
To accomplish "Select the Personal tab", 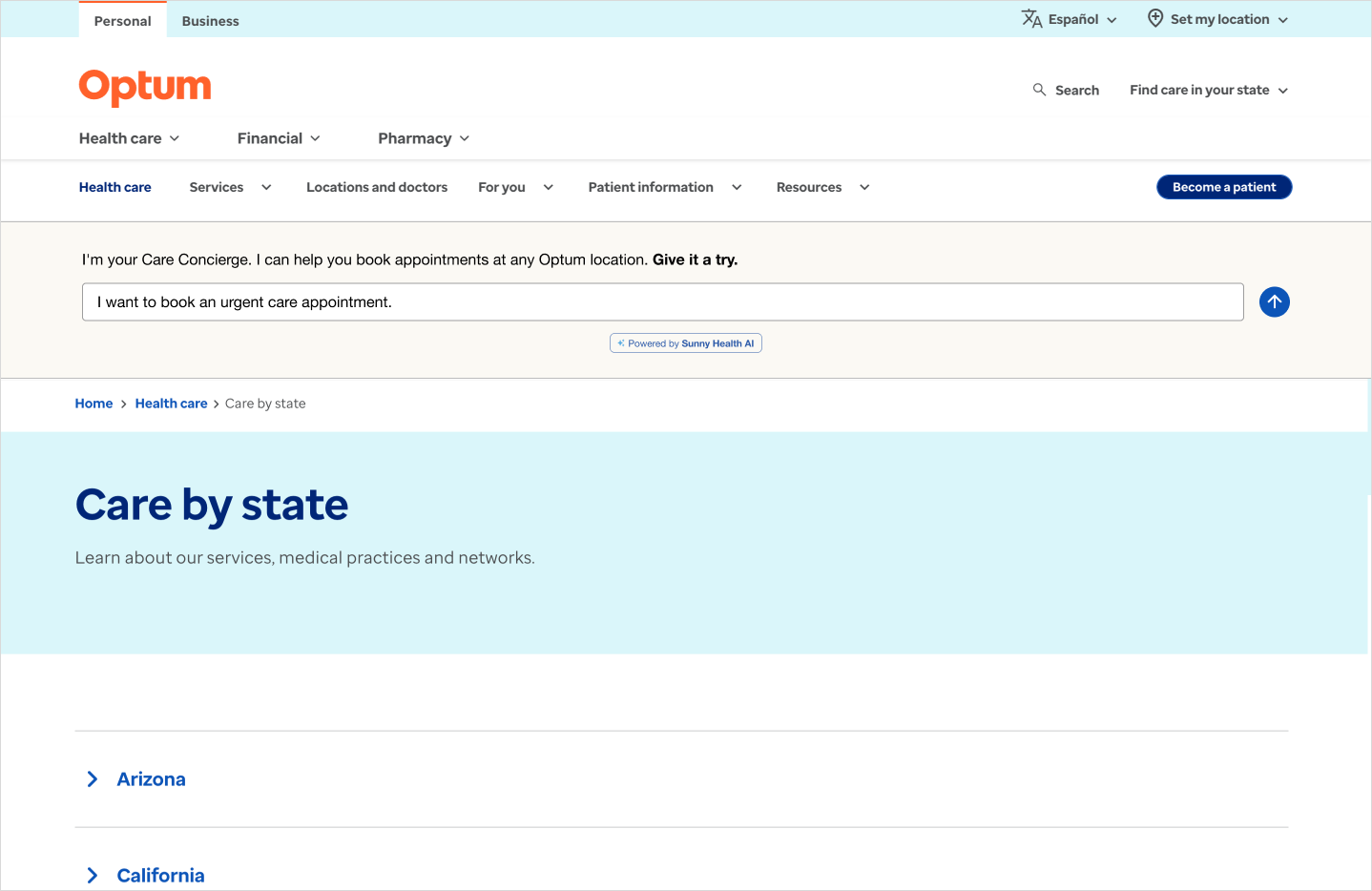I will [122, 21].
